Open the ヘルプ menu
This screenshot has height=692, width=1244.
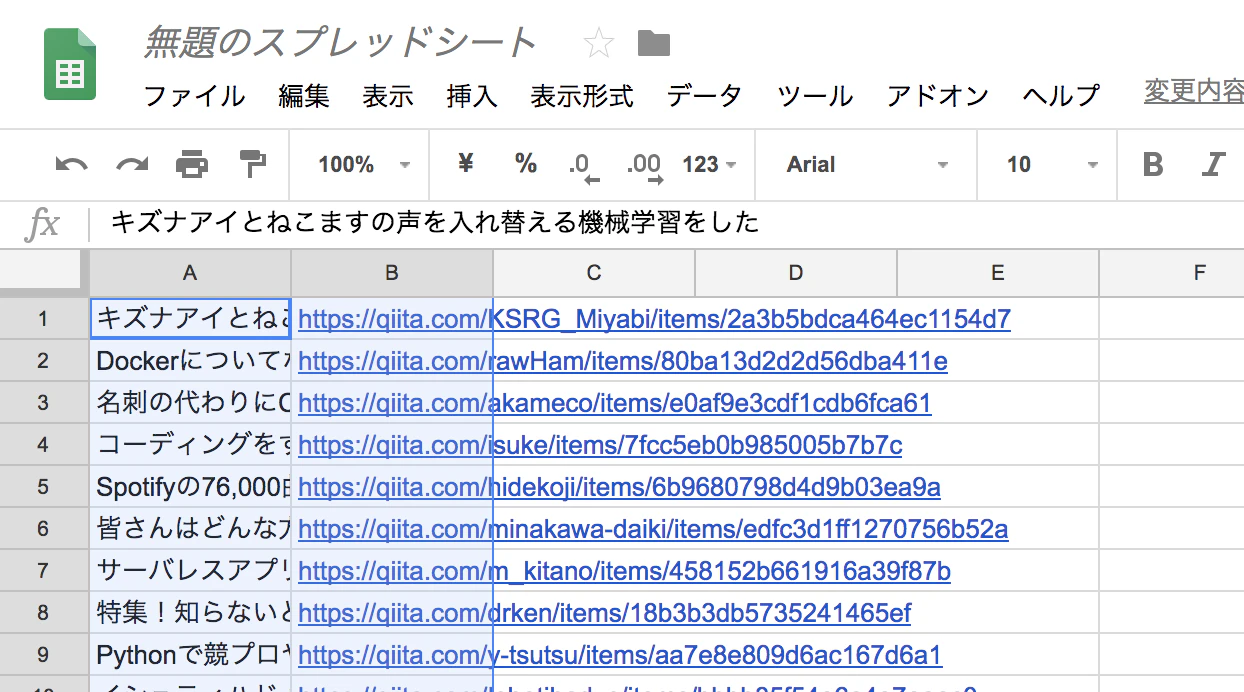point(1061,96)
